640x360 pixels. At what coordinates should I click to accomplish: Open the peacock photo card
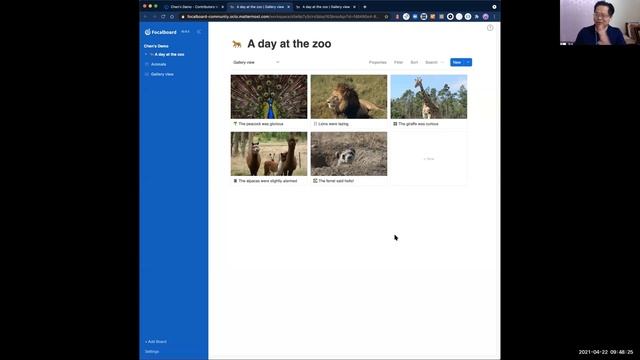269,97
